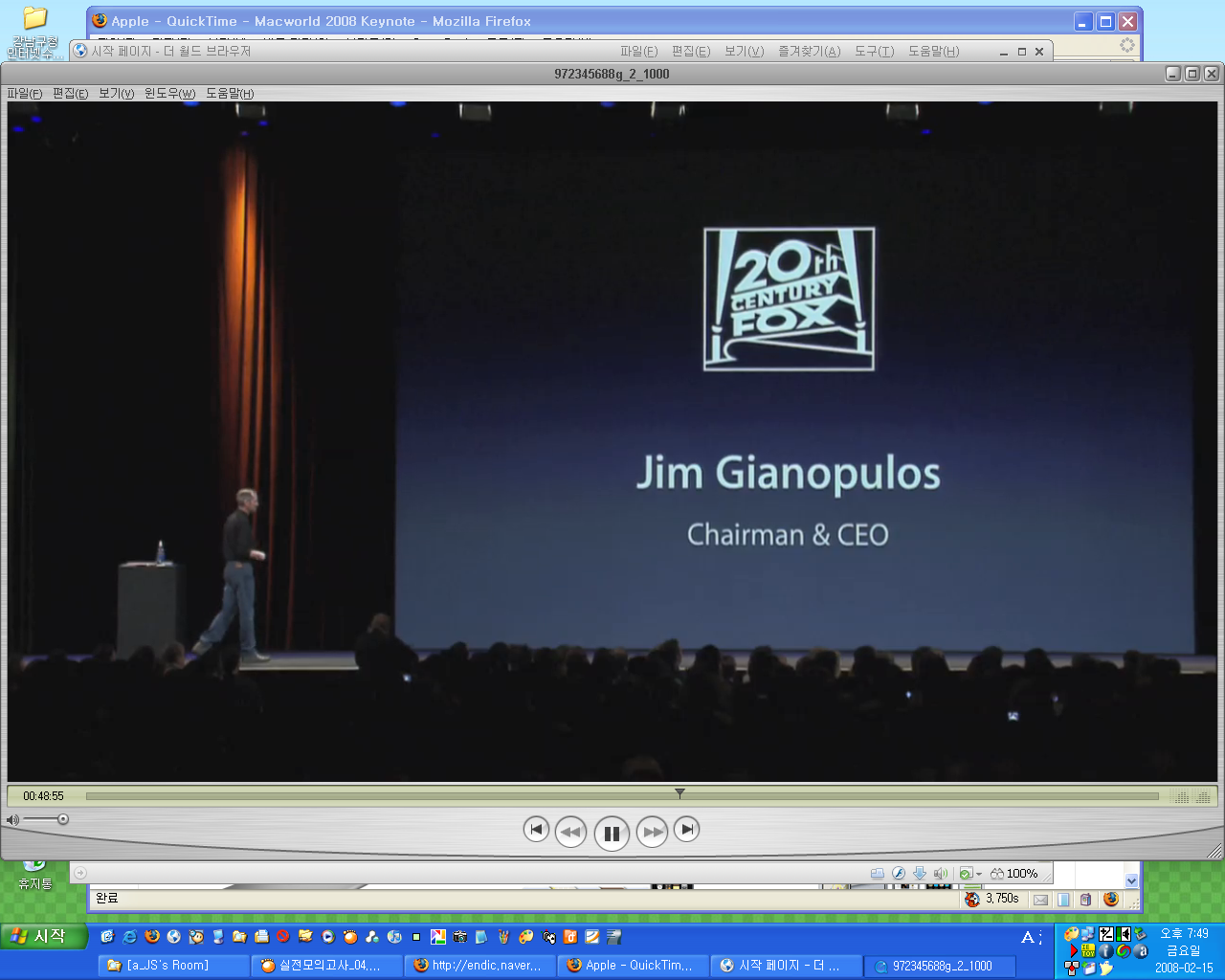Switch to http://endic.naver taskbar button
This screenshot has width=1225, height=980.
click(x=479, y=966)
